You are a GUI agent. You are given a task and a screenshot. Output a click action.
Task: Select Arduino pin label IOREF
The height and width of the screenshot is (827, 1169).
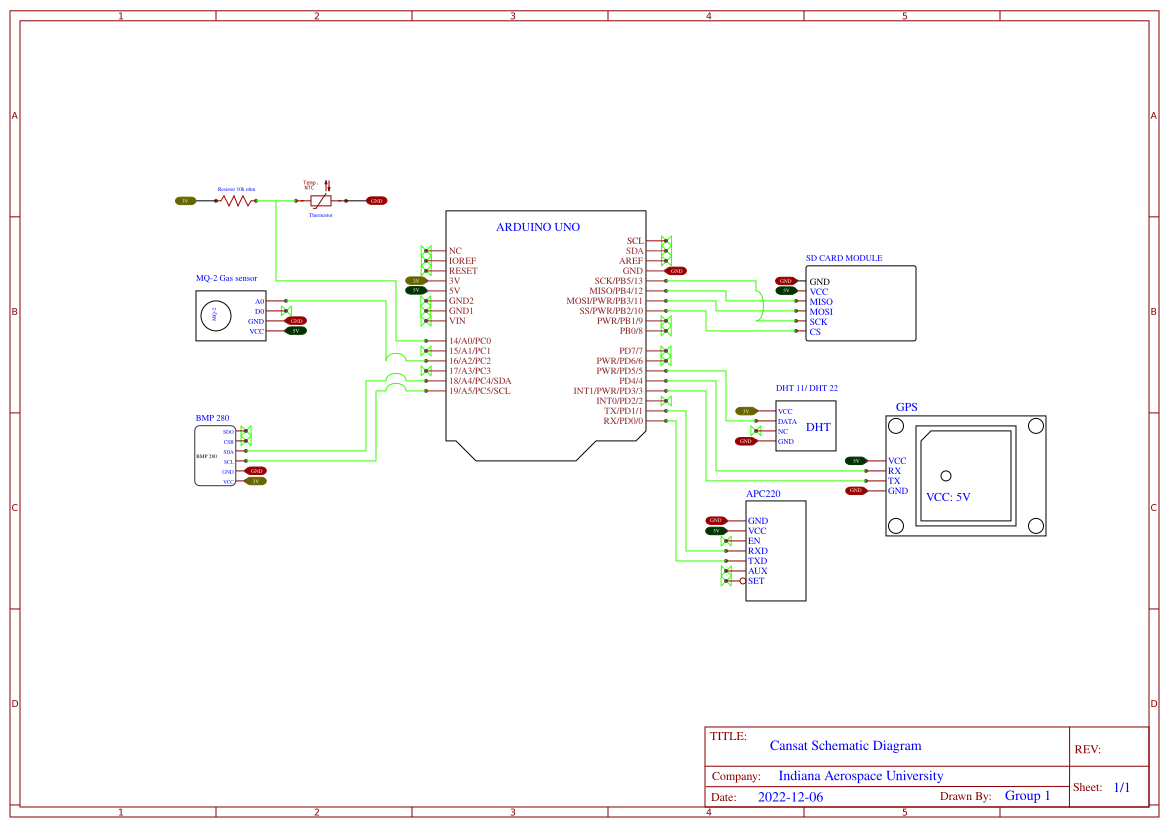[462, 261]
